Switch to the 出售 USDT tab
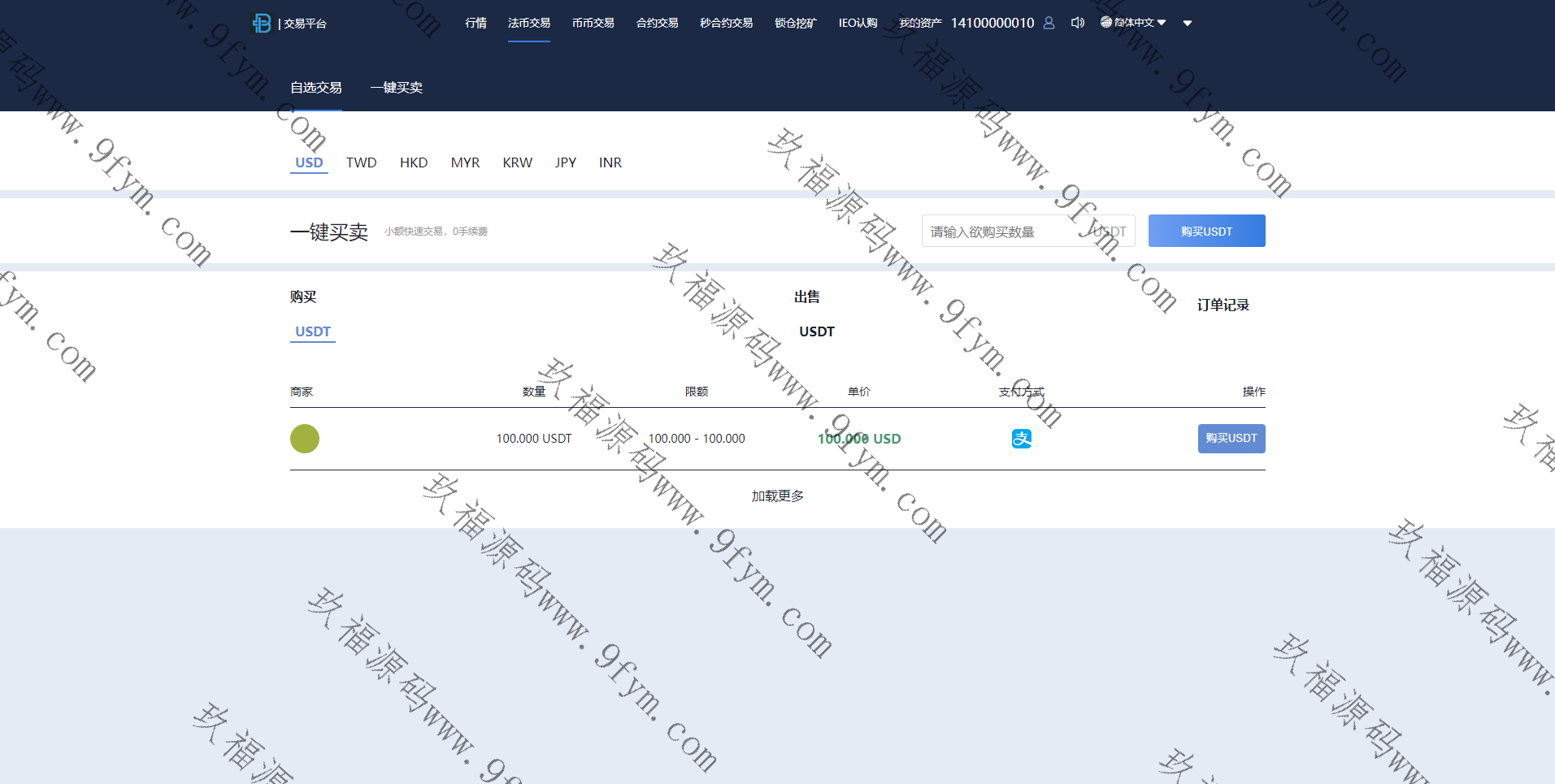Viewport: 1555px width, 784px height. click(816, 331)
